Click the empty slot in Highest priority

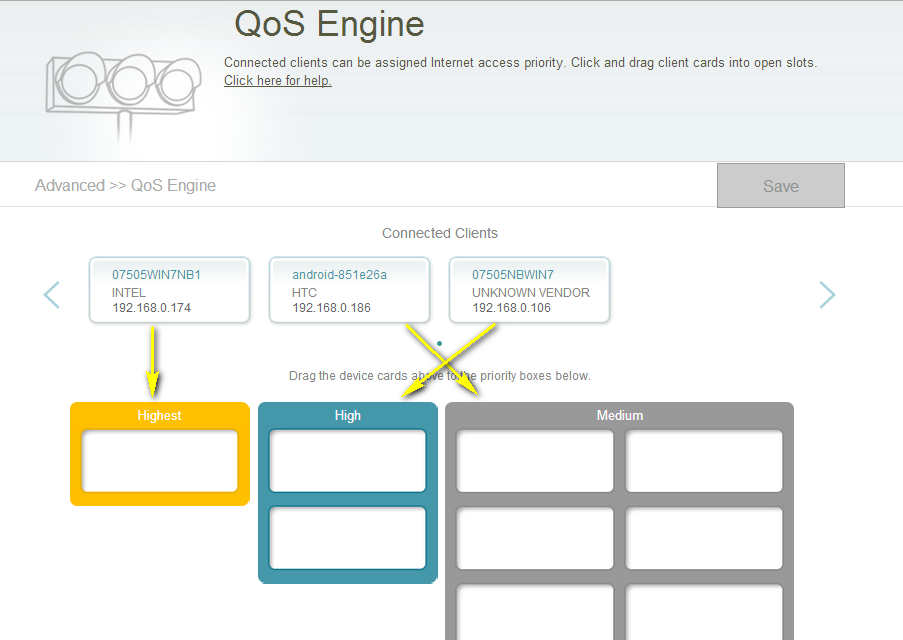159,461
